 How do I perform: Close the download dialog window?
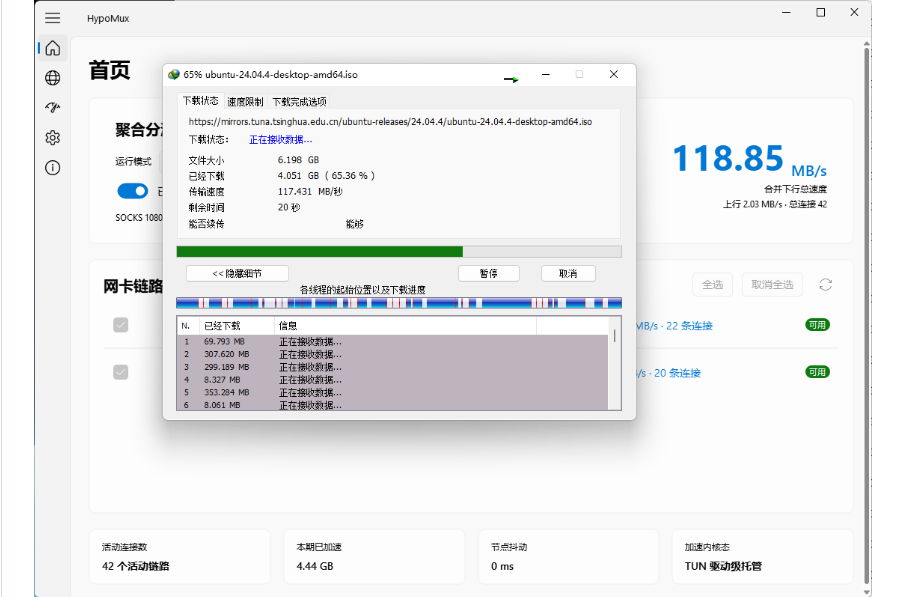[614, 74]
